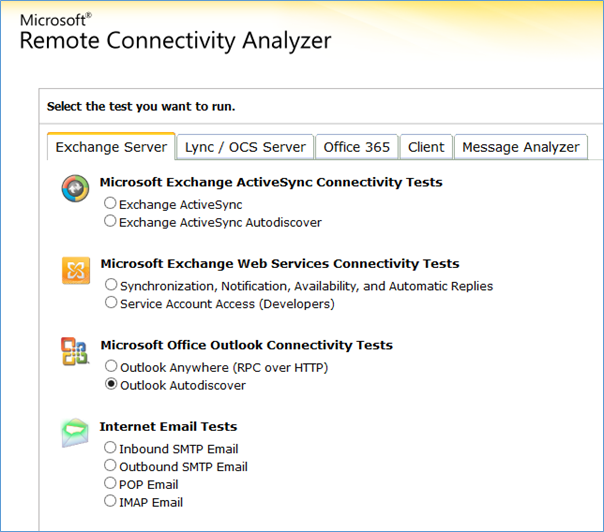Click the Internet Email Tests heading
This screenshot has height=532, width=604.
click(x=168, y=427)
